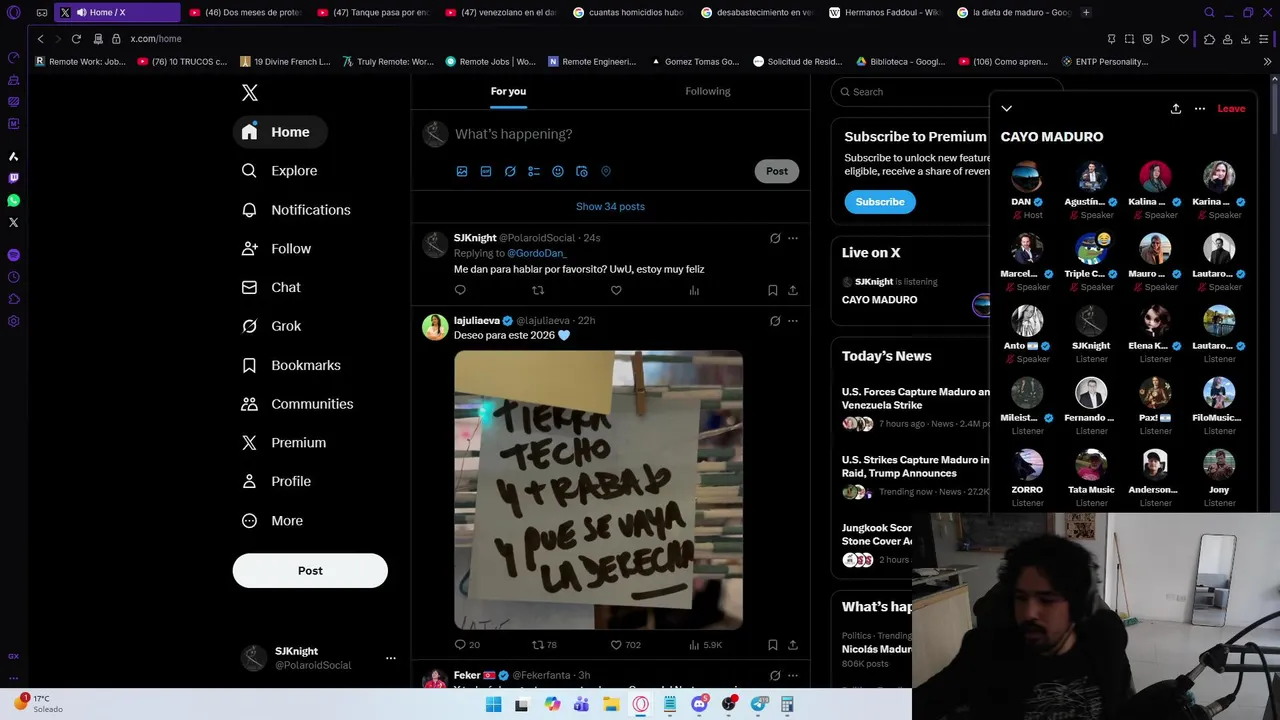The width and height of the screenshot is (1280, 720).
Task: Open the Tierra Techo y Trabajo image
Action: 598,490
